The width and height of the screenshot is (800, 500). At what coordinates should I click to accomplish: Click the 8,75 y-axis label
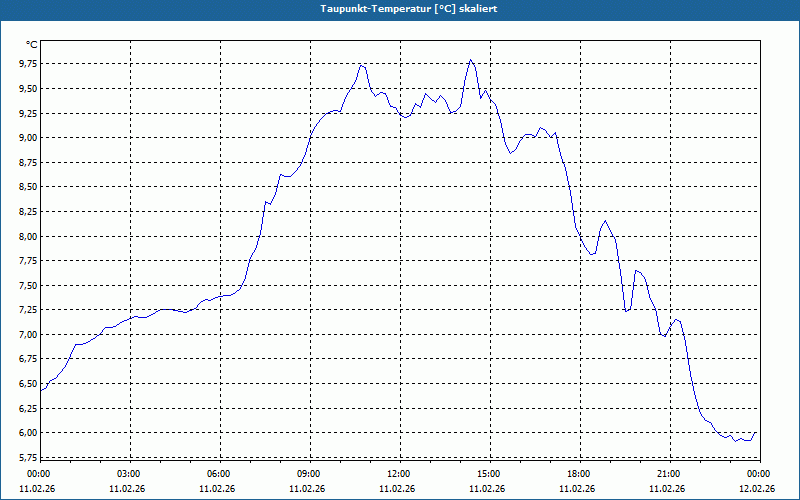point(28,162)
